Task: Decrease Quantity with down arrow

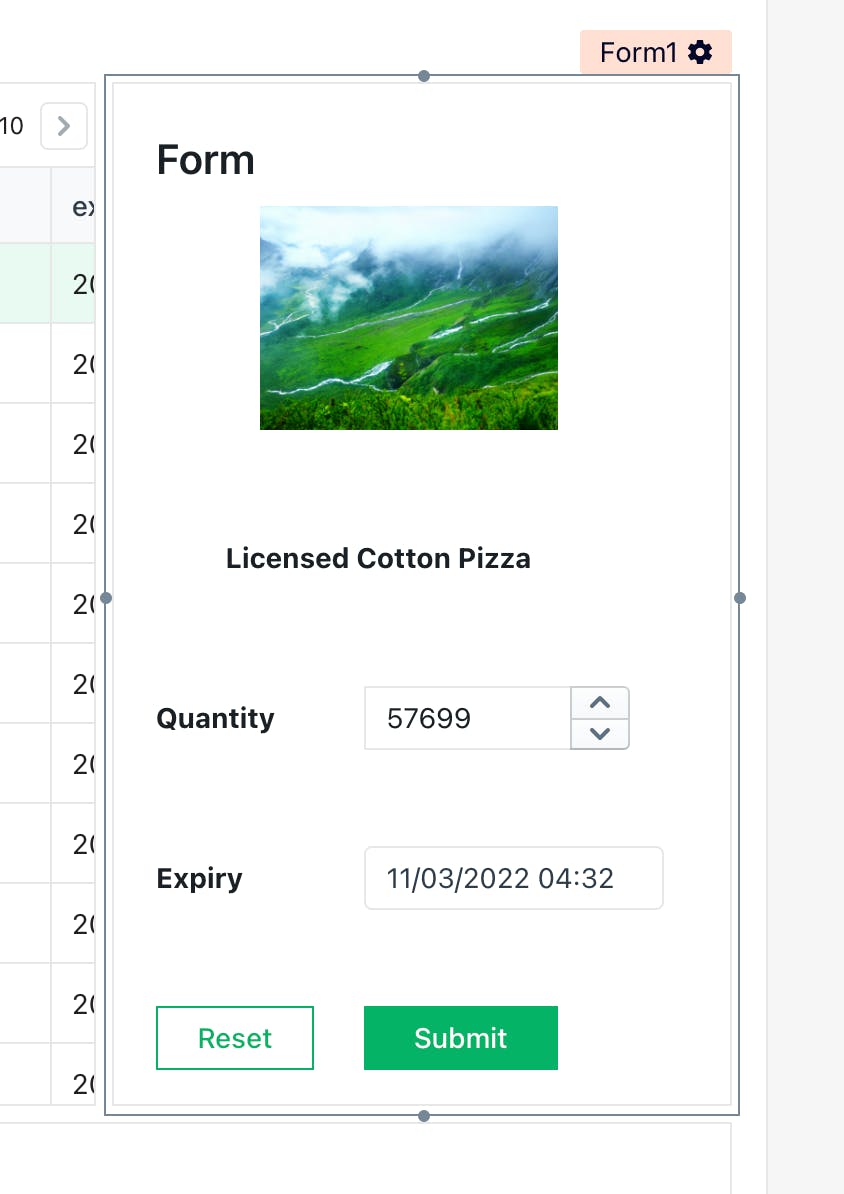Action: [600, 733]
